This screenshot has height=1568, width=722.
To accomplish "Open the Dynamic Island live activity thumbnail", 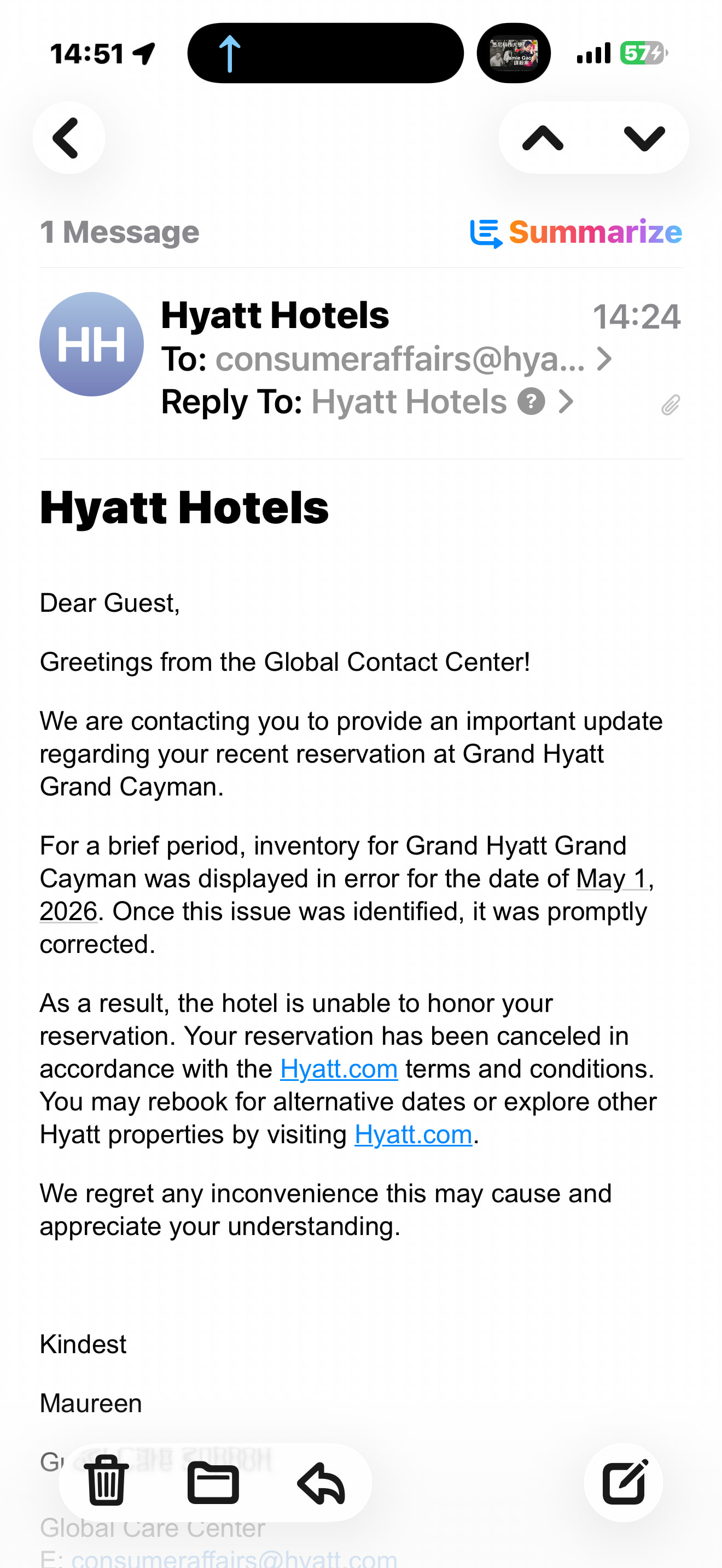I will click(x=513, y=54).
